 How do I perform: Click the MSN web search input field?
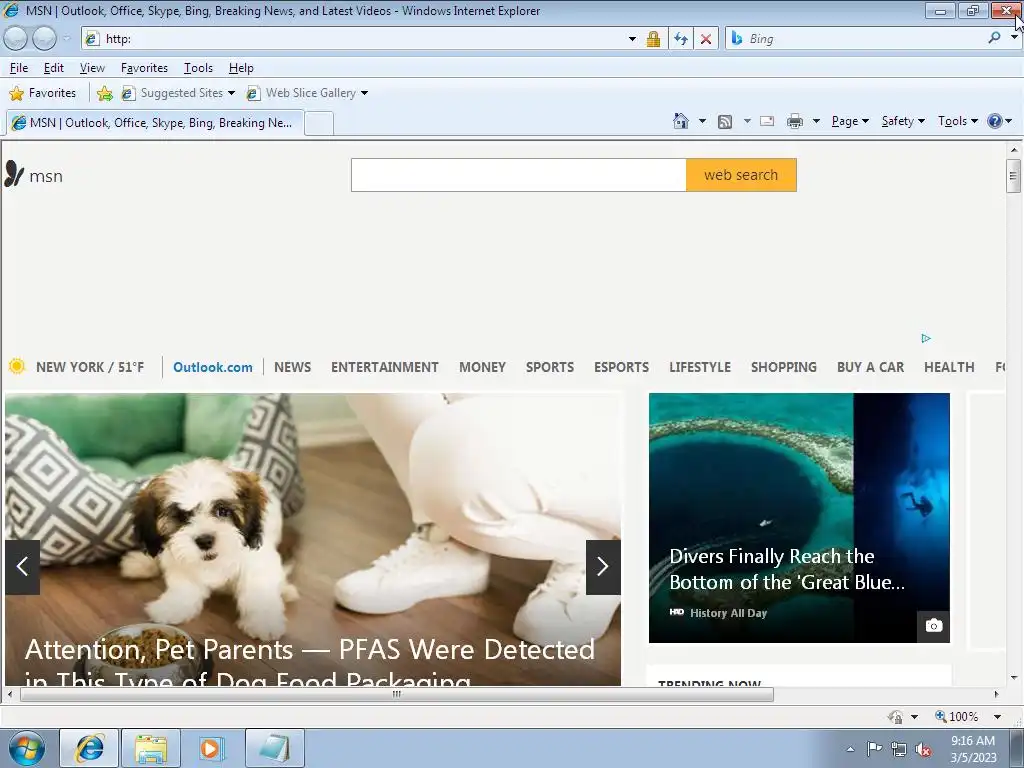pyautogui.click(x=519, y=175)
